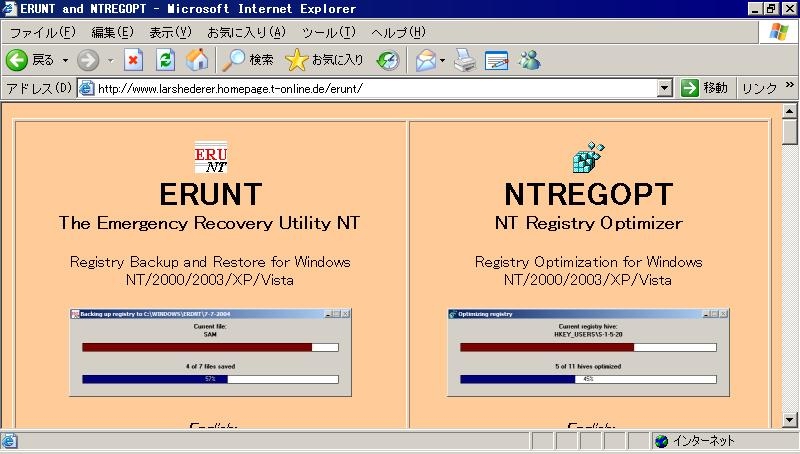Click the page icon in address bar
The width and height of the screenshot is (800, 454).
[x=87, y=88]
